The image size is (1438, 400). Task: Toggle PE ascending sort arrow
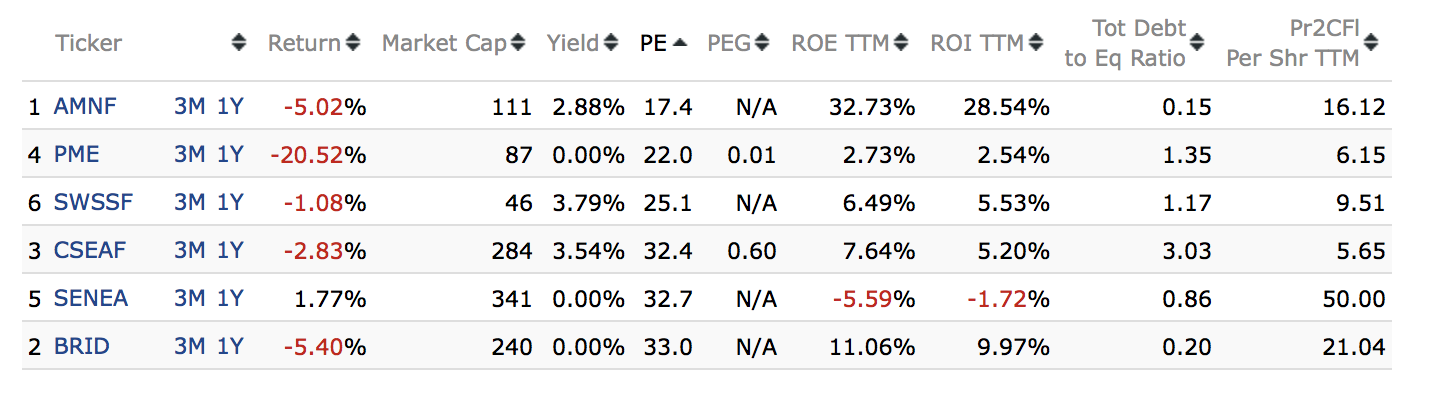click(x=680, y=43)
